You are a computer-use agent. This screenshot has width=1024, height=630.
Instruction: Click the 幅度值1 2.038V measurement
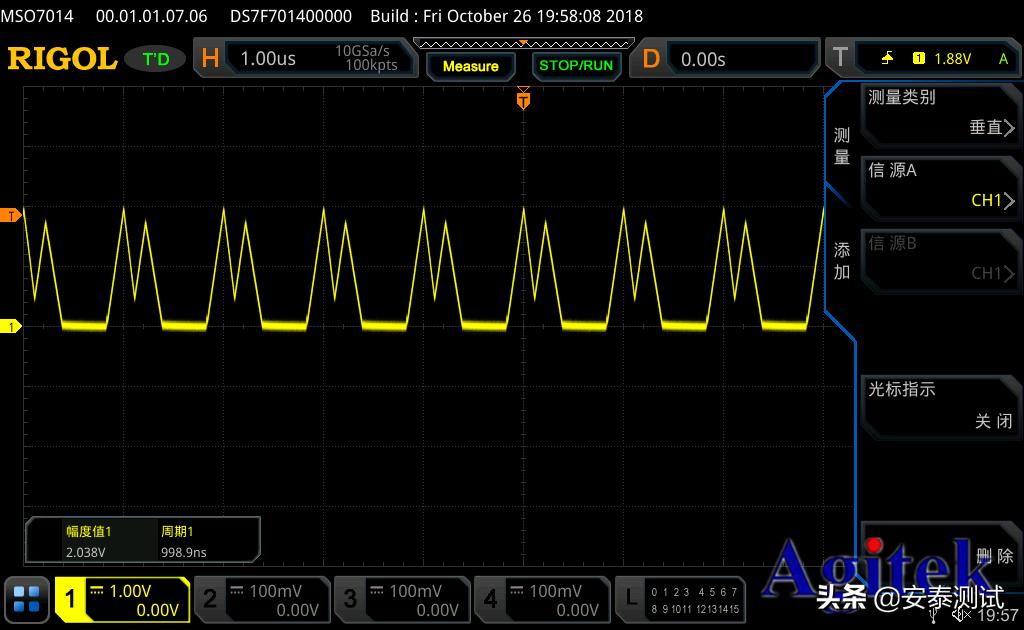pyautogui.click(x=88, y=541)
